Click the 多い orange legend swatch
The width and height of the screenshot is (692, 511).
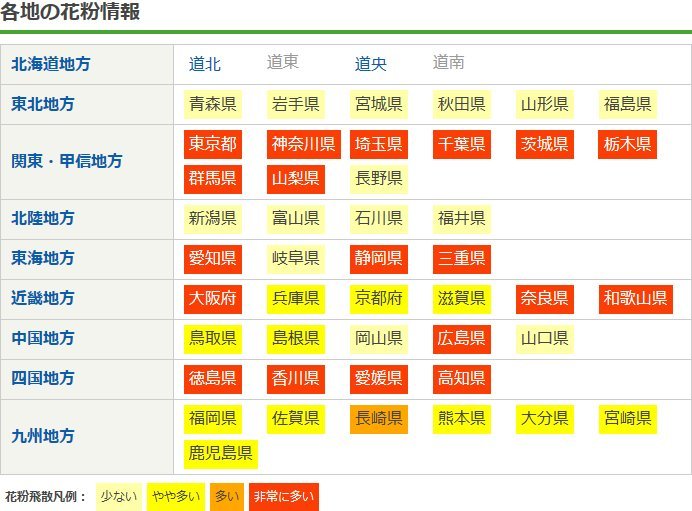tap(228, 496)
